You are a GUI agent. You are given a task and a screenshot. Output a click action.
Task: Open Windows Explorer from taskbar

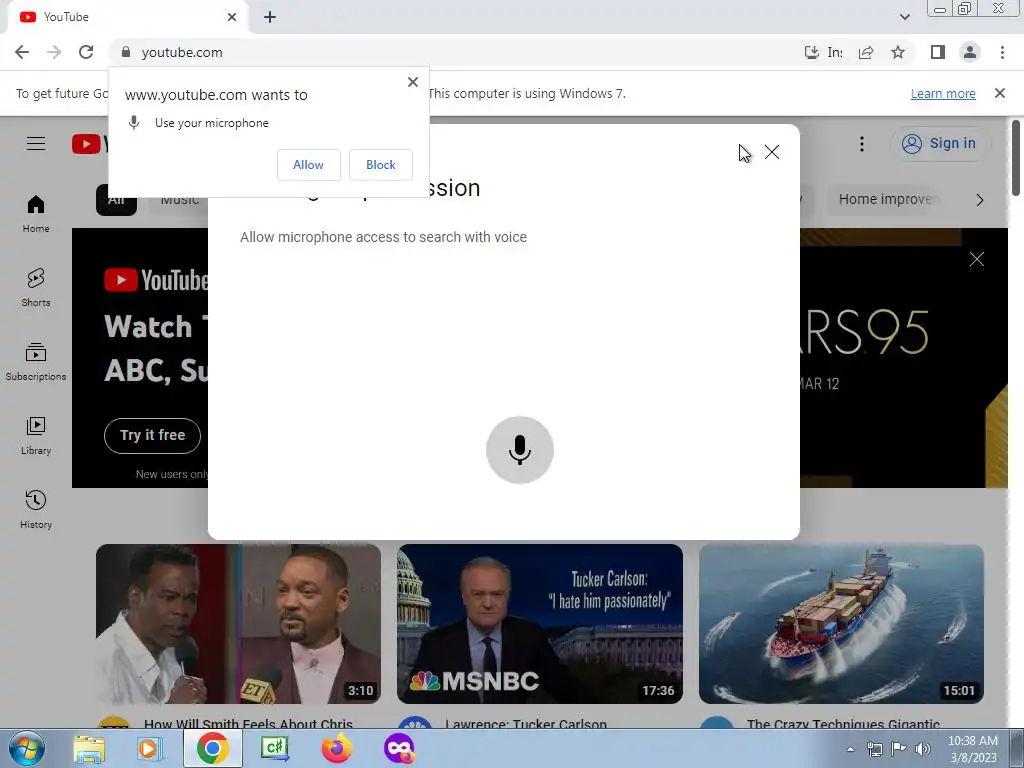click(x=89, y=748)
